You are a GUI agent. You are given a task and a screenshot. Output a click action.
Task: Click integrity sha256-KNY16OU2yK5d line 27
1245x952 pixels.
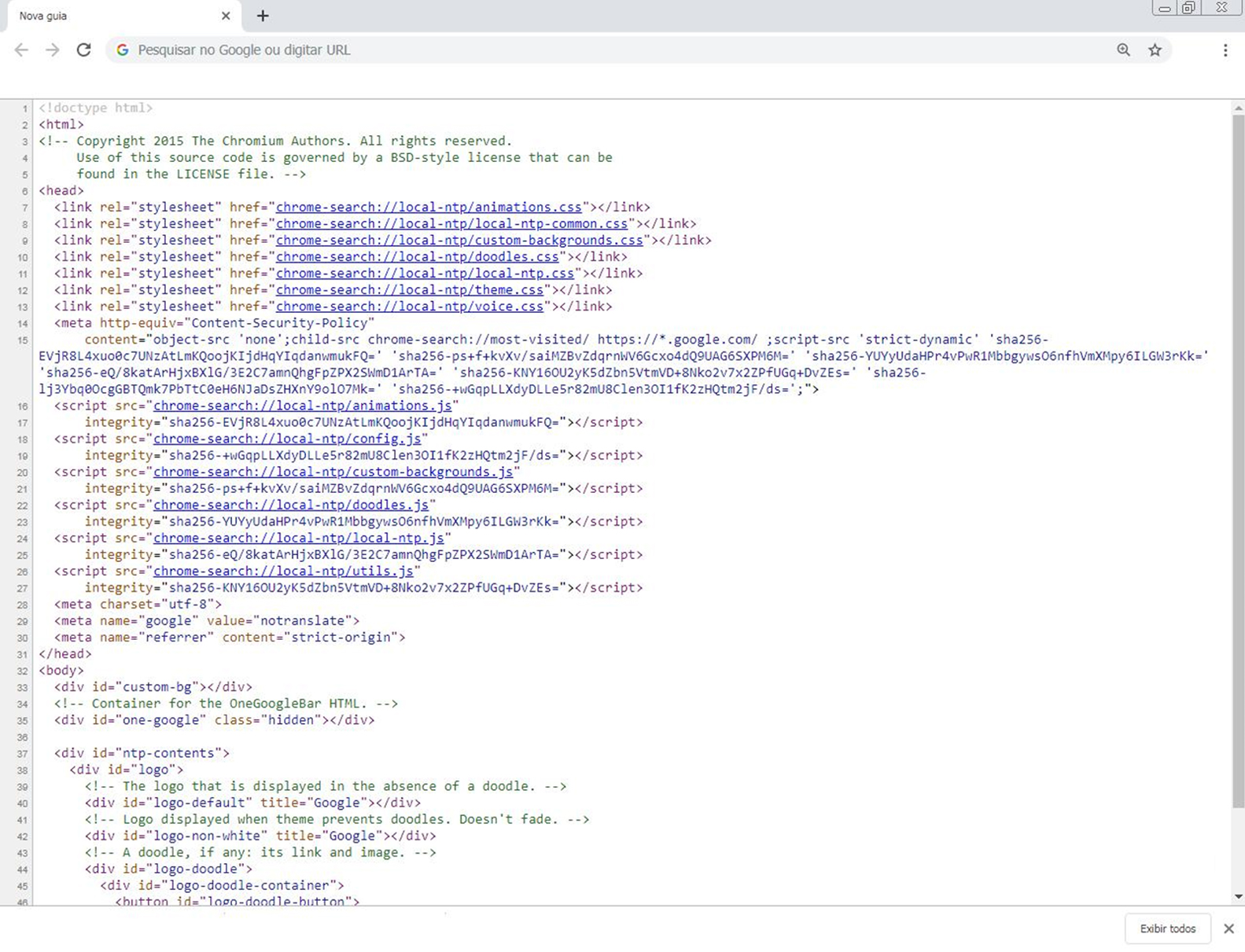[363, 587]
